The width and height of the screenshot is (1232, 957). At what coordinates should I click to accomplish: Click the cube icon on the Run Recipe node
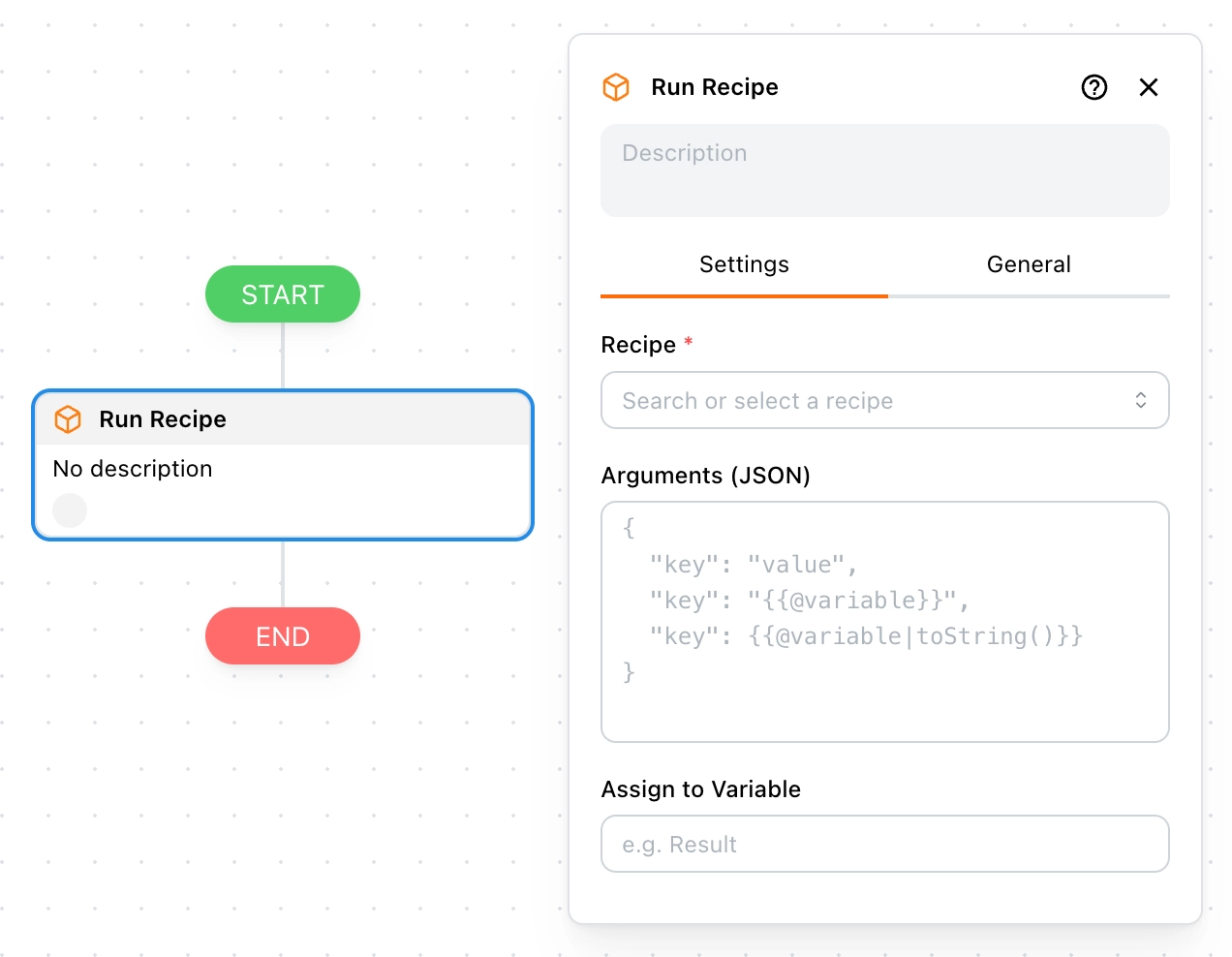pyautogui.click(x=68, y=419)
